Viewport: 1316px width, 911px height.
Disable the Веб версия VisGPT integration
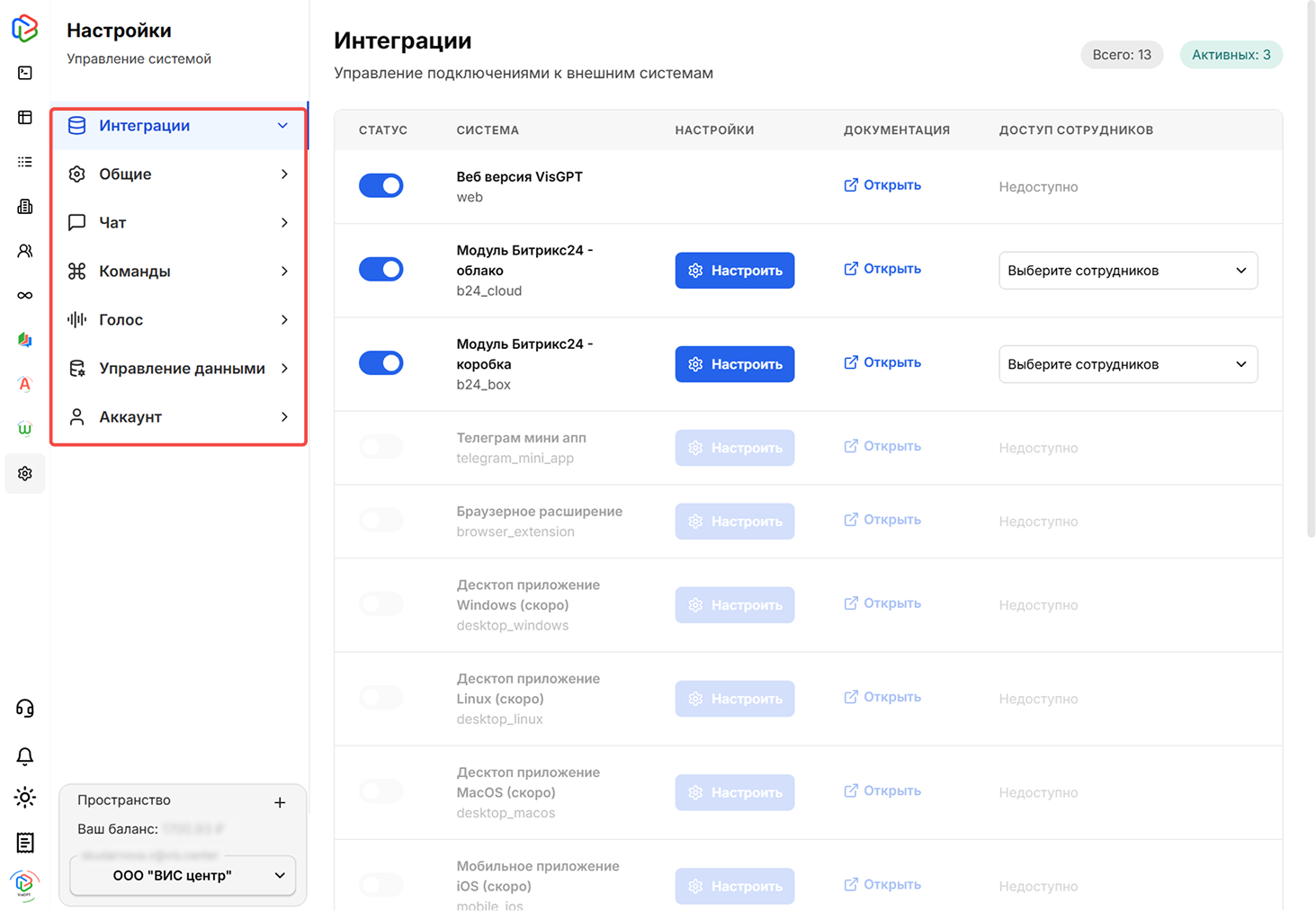click(381, 185)
